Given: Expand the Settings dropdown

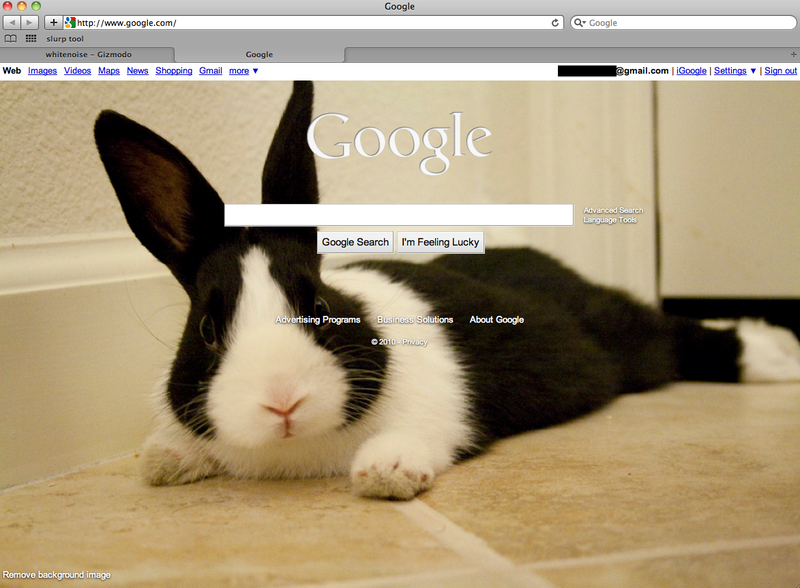Looking at the screenshot, I should point(735,70).
